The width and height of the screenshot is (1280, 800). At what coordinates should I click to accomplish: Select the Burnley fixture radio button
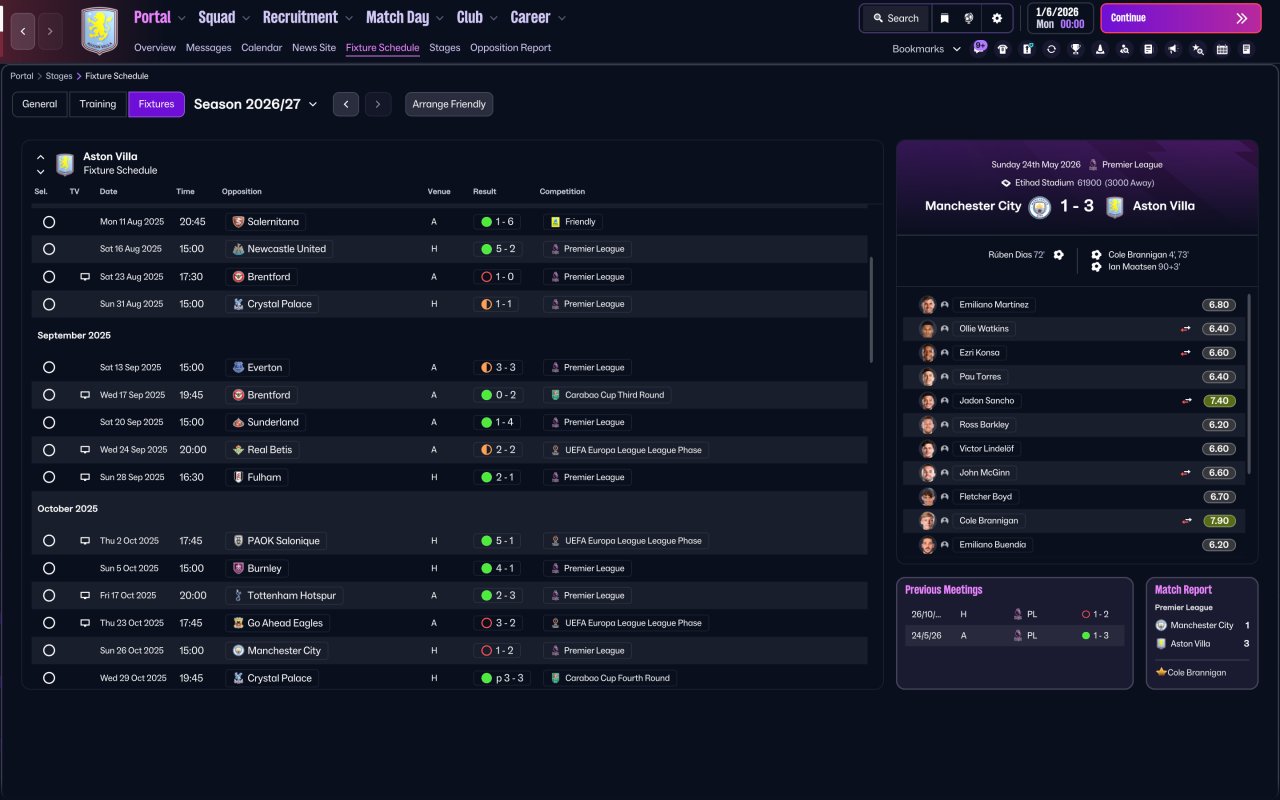(x=49, y=569)
